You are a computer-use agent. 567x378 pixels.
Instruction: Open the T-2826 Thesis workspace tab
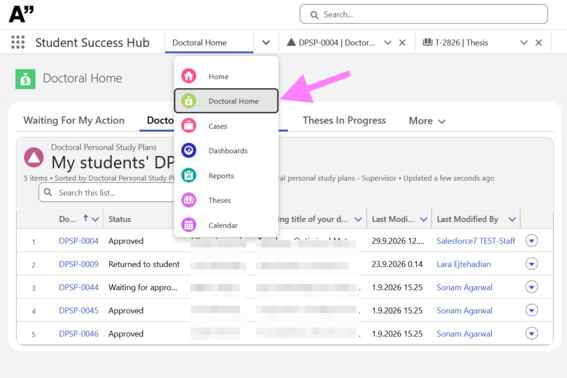456,42
